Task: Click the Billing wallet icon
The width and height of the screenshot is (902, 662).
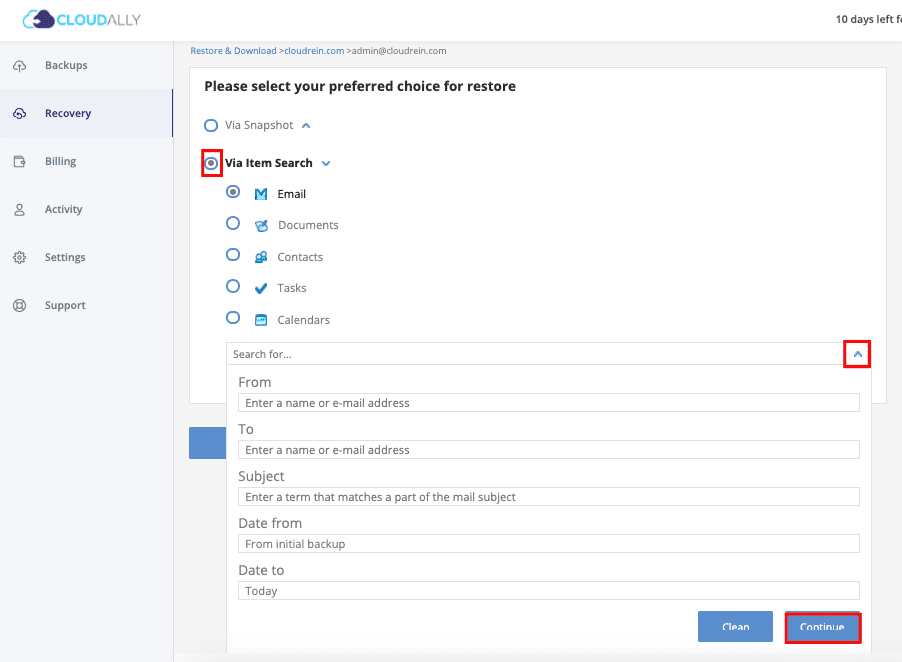Action: click(x=20, y=162)
